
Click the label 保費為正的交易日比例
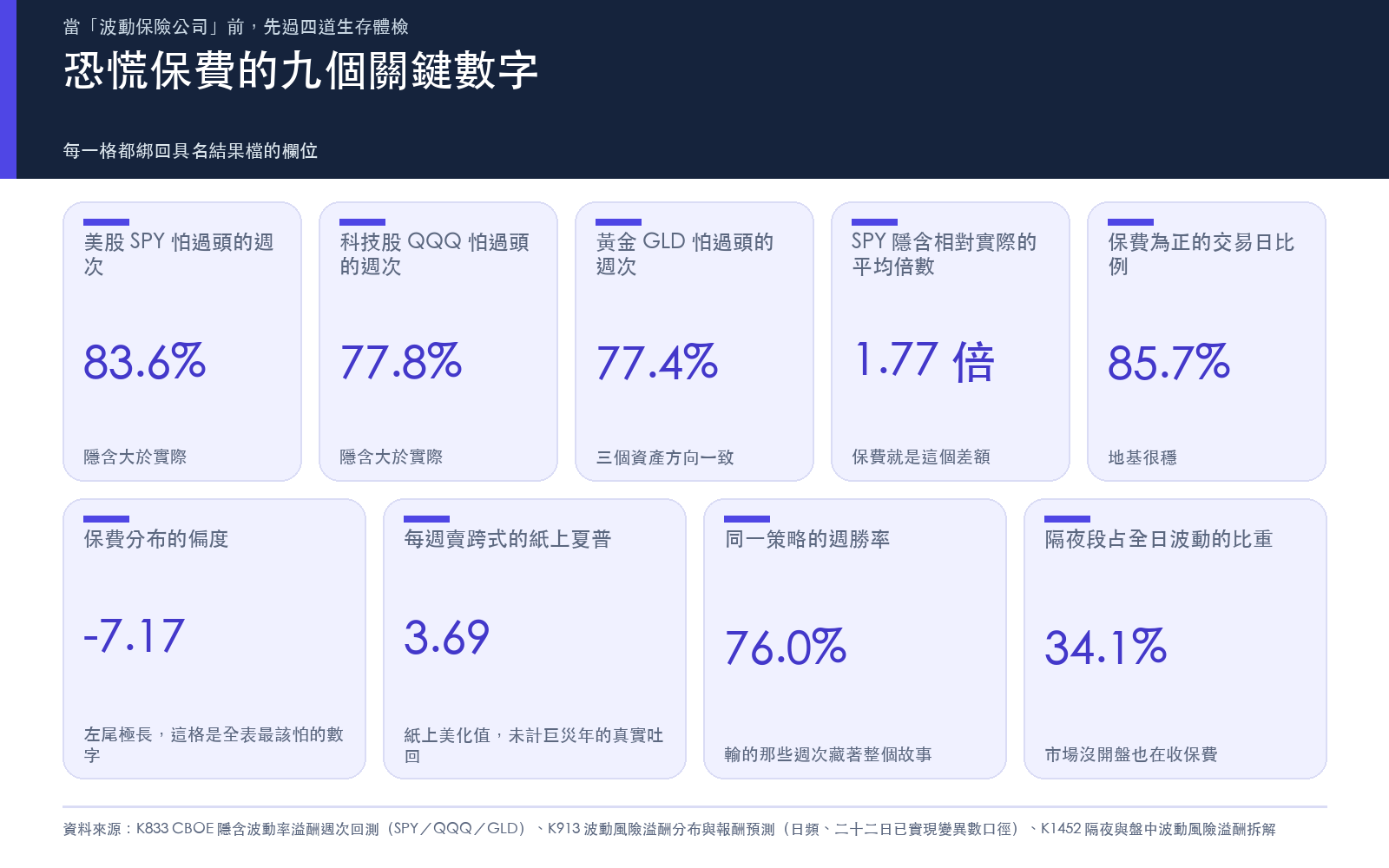coord(1201,253)
